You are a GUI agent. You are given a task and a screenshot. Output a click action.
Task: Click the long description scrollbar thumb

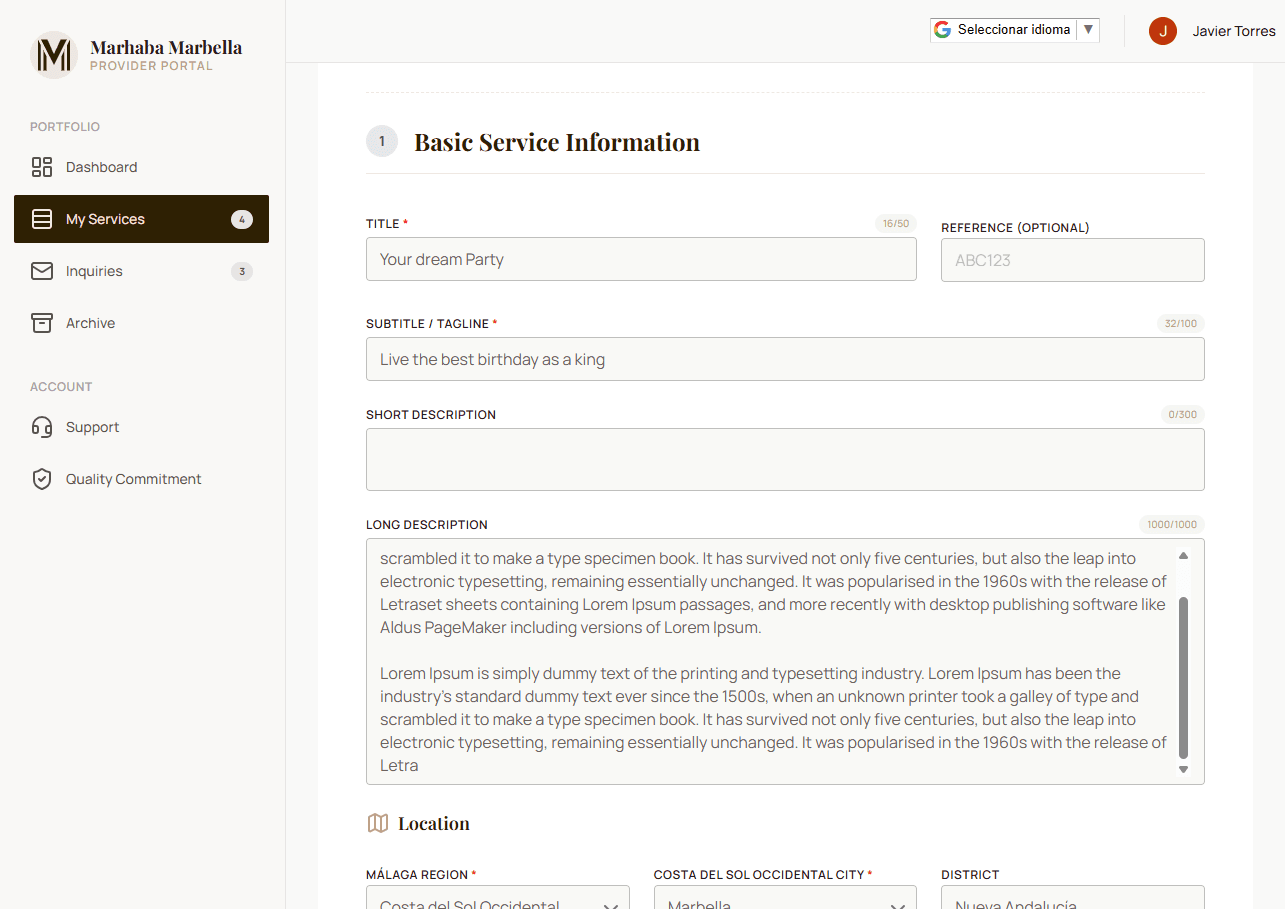(1184, 678)
